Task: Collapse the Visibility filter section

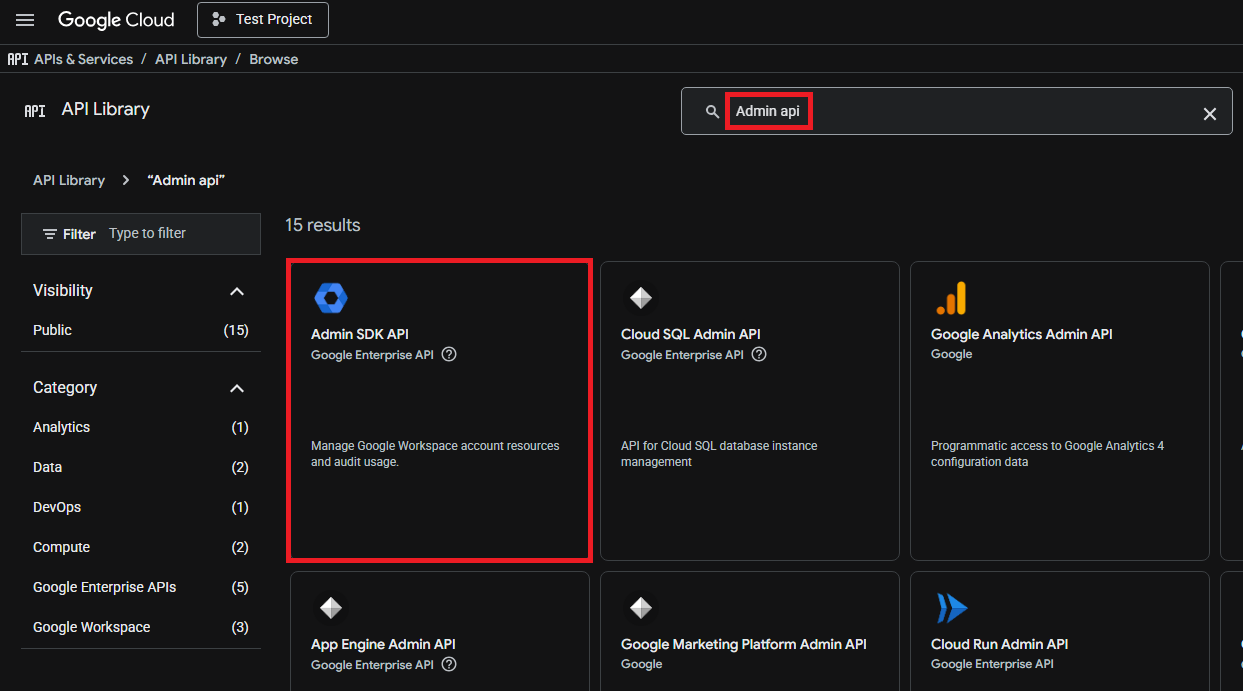Action: point(237,291)
